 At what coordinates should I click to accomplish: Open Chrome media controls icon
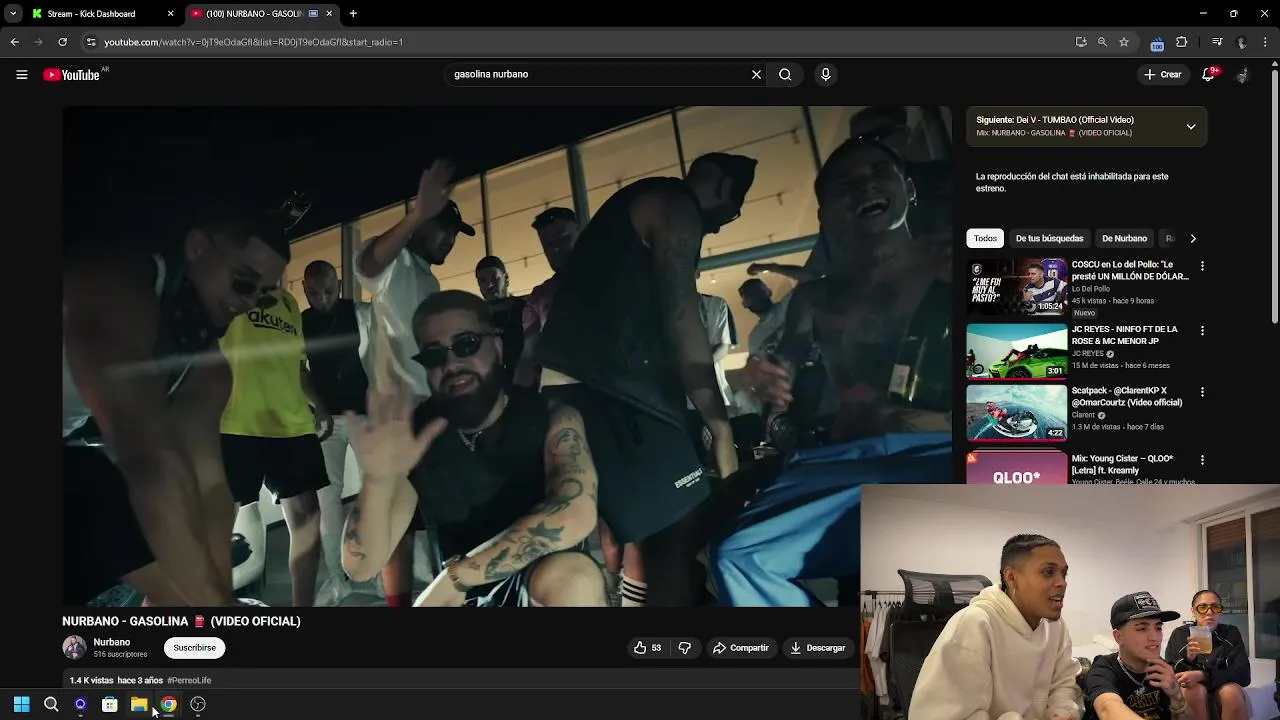[x=1217, y=42]
